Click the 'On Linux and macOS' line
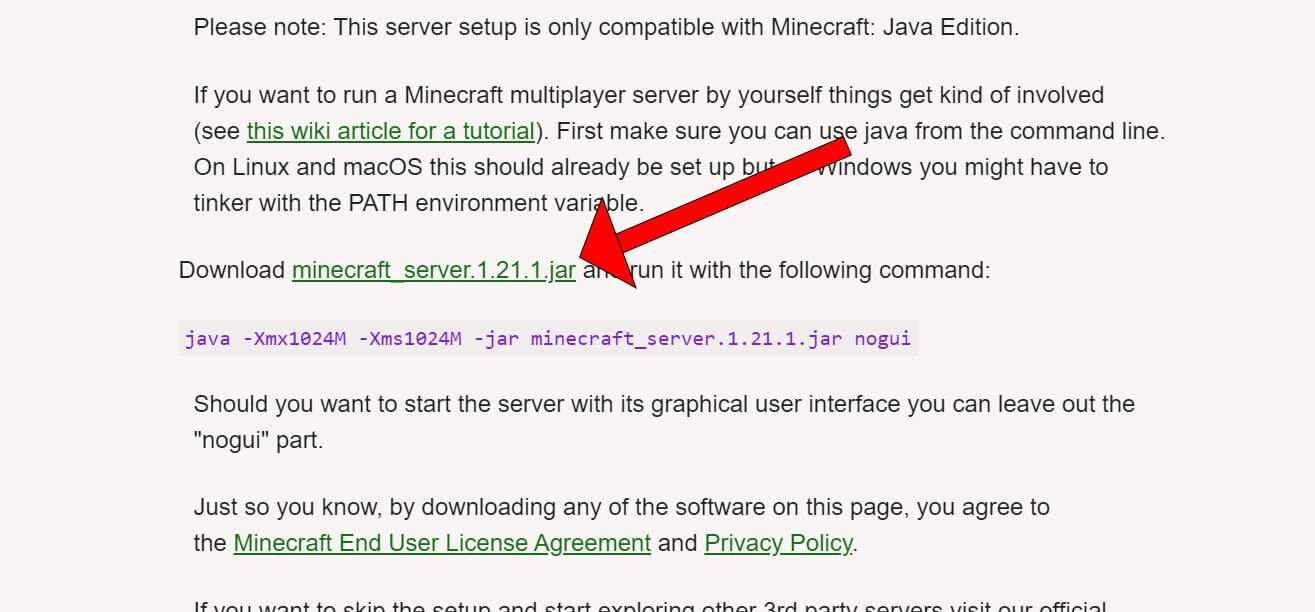The image size is (1315, 612). (x=651, y=167)
